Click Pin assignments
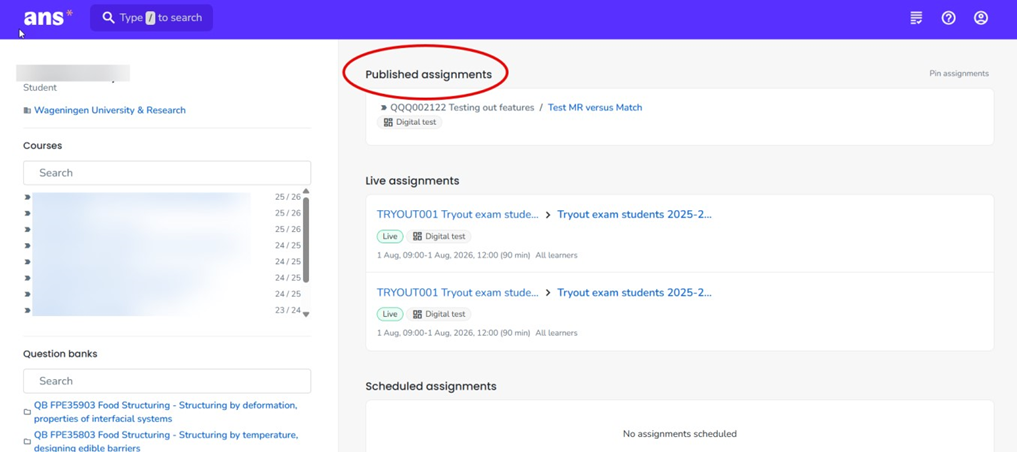Viewport: 1017px width, 452px height. coord(958,74)
